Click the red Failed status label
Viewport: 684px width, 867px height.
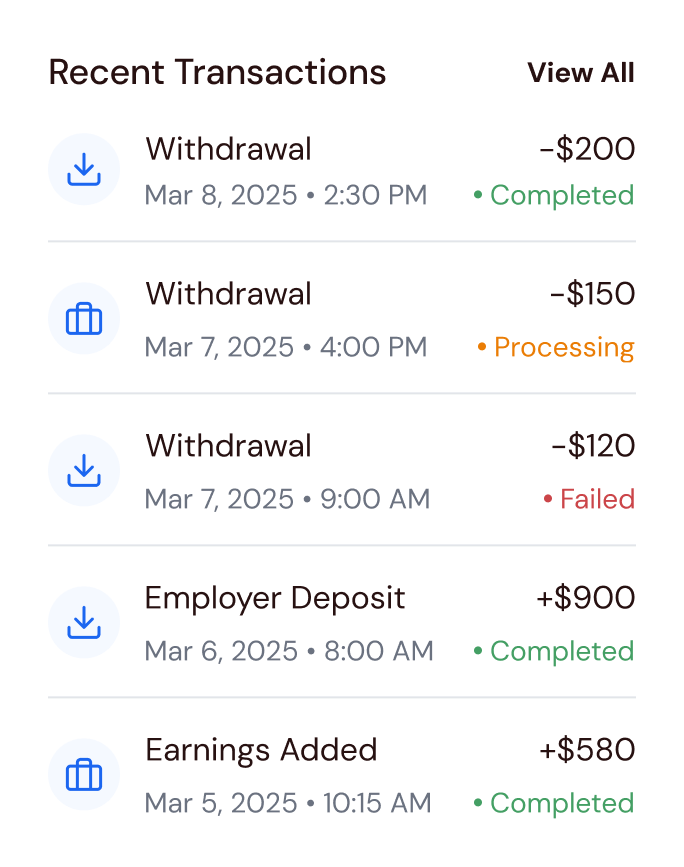597,499
